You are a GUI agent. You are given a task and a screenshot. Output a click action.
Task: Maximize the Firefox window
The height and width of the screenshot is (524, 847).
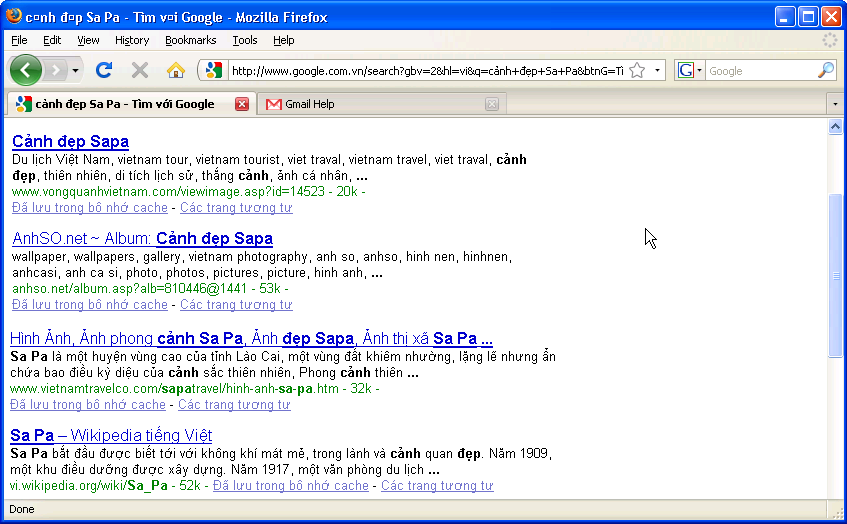tap(808, 17)
